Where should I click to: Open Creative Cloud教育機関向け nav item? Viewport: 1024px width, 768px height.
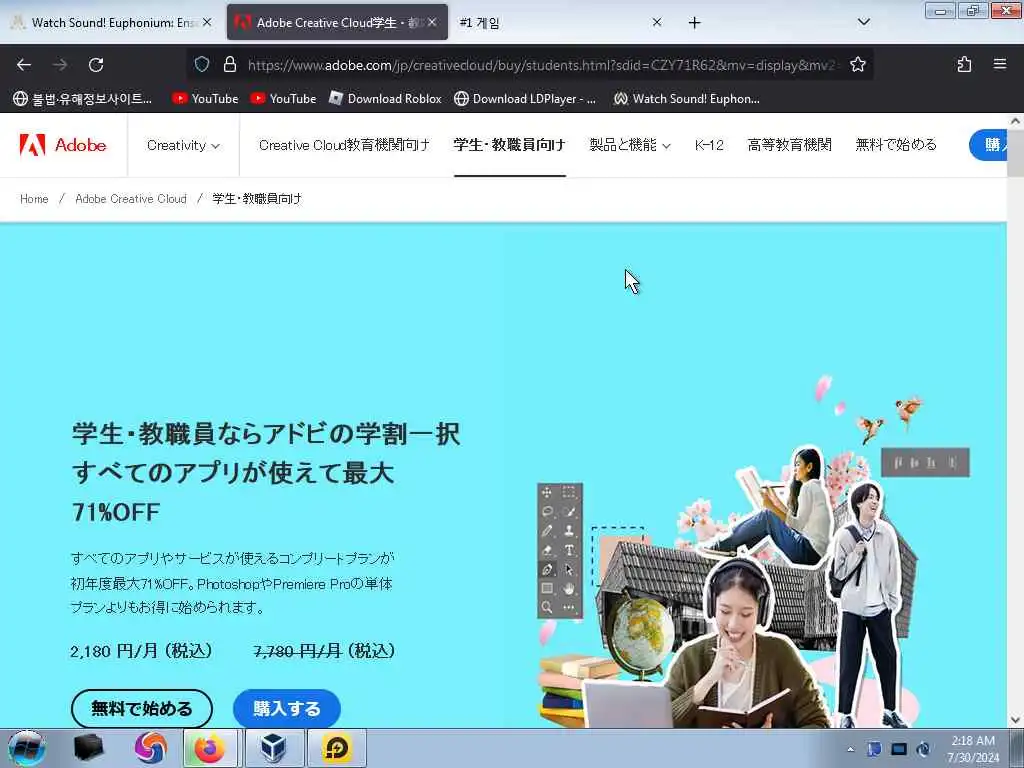pyautogui.click(x=344, y=145)
